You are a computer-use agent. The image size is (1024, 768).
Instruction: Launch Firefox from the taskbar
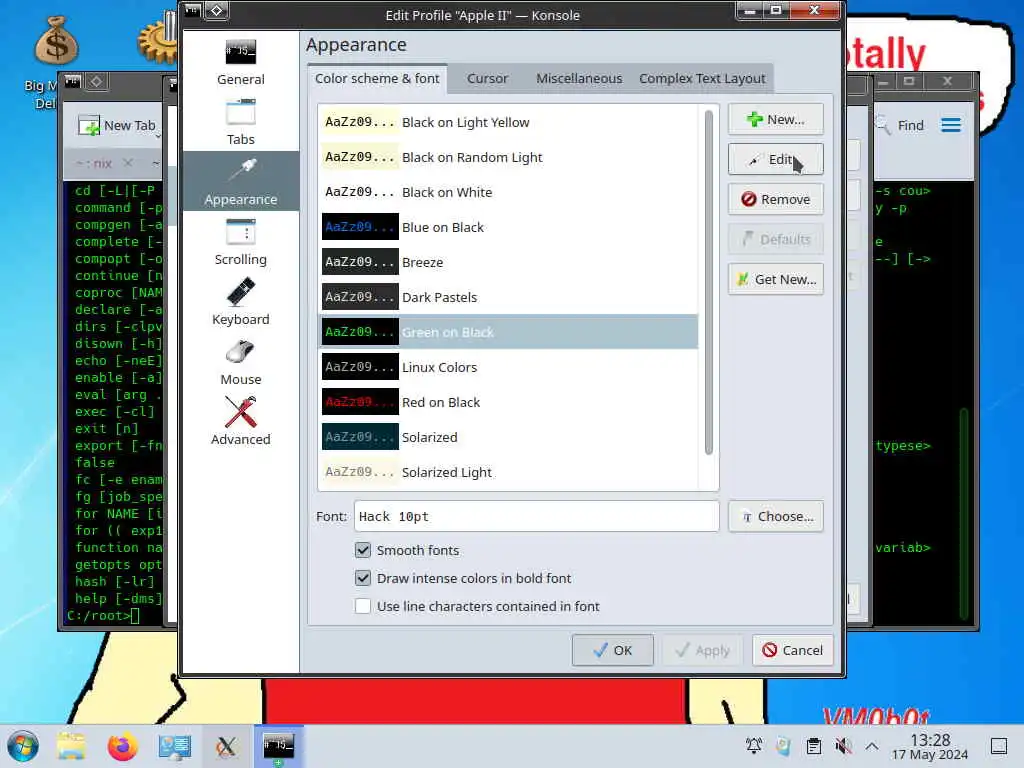click(122, 746)
